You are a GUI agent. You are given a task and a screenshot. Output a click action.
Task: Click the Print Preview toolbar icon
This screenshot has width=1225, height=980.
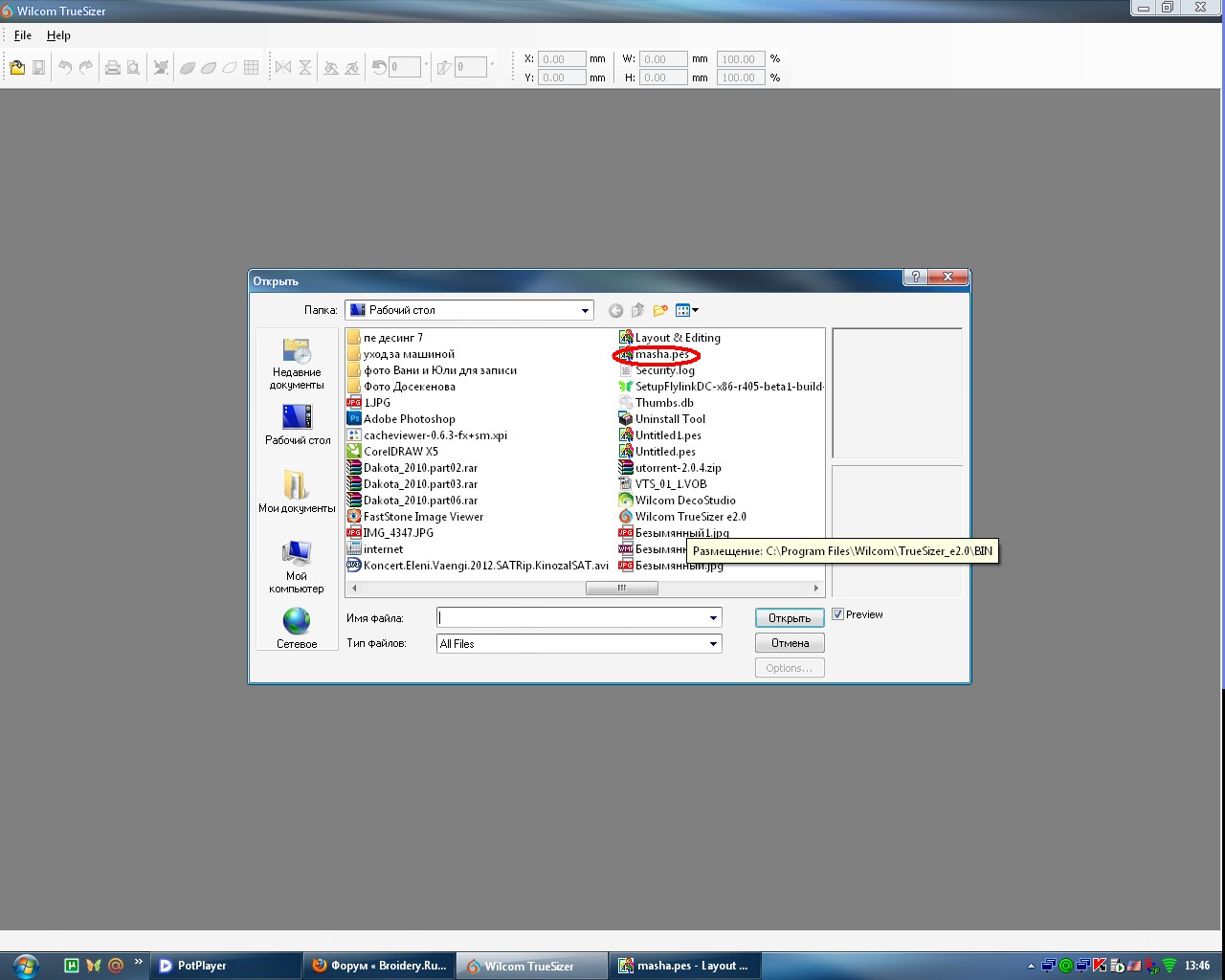tap(134, 67)
